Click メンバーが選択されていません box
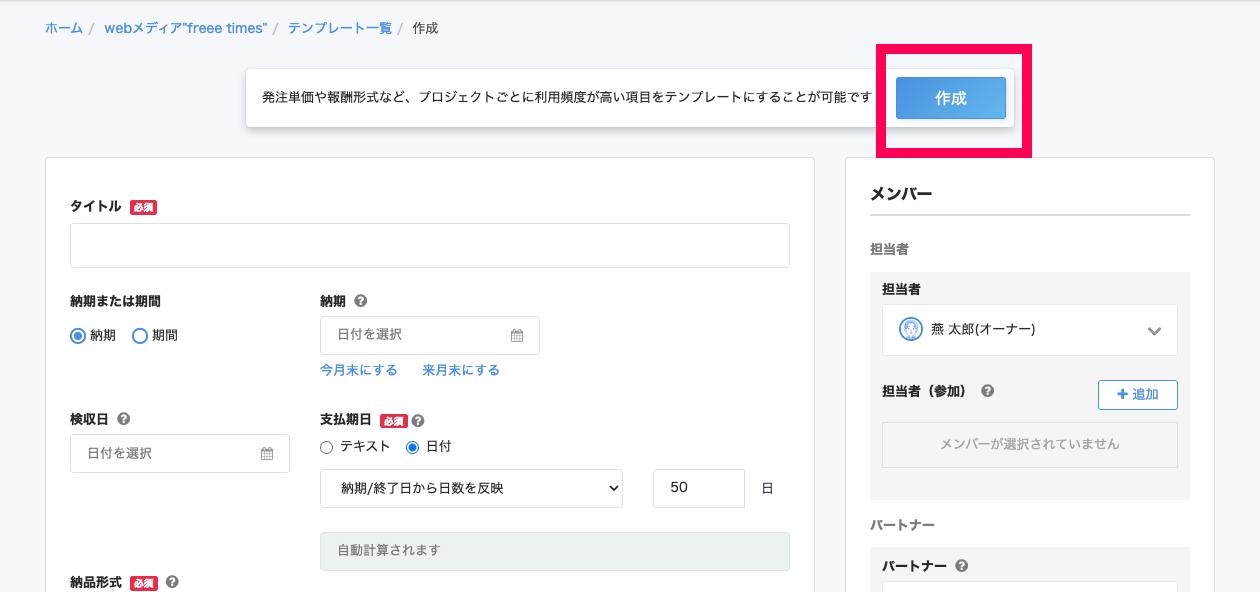Screen dimensions: 1260x592 [1030, 445]
